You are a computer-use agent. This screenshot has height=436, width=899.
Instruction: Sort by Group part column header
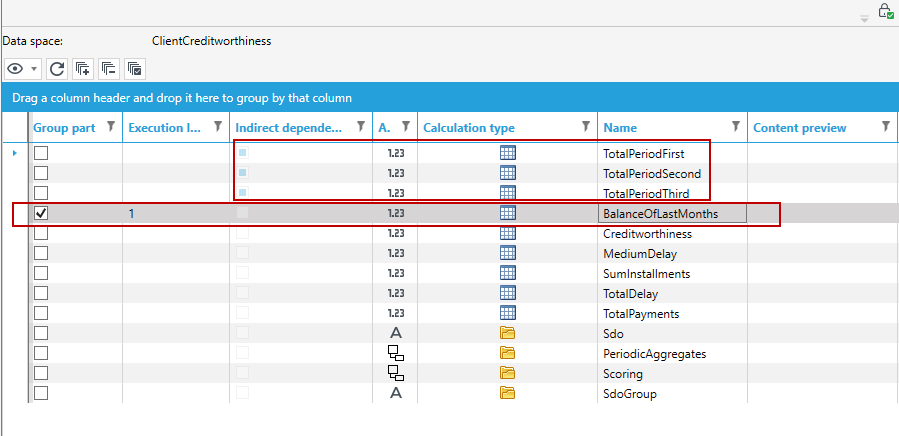64,128
